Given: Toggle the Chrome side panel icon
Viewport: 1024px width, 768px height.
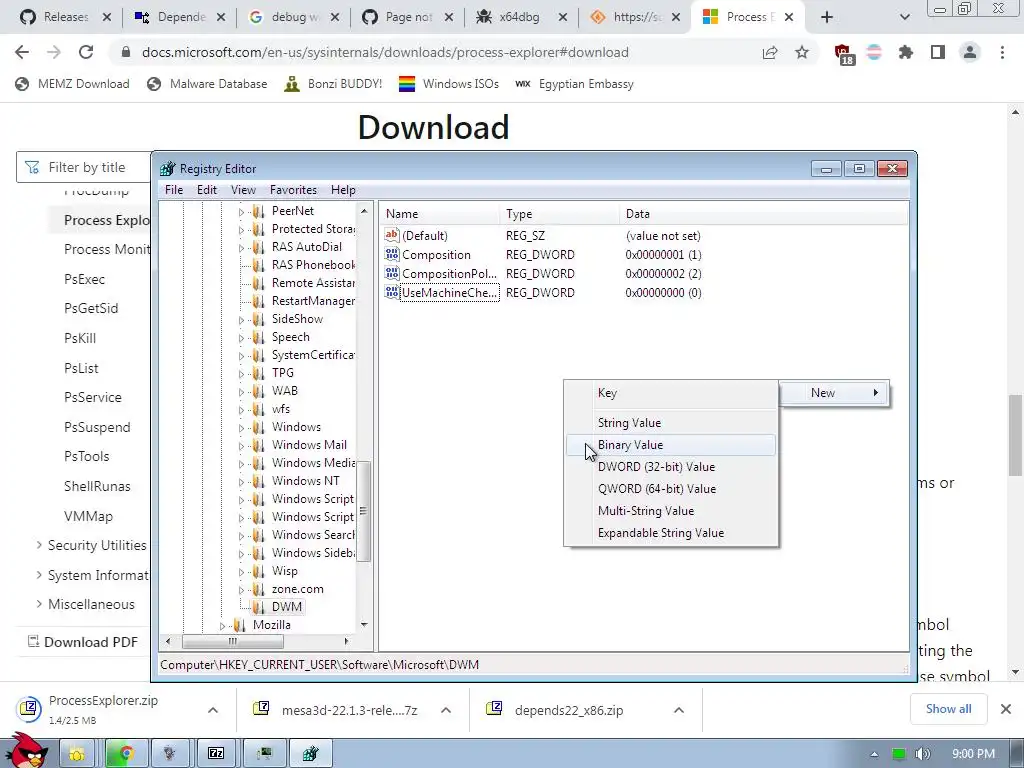Looking at the screenshot, I should click(x=938, y=52).
